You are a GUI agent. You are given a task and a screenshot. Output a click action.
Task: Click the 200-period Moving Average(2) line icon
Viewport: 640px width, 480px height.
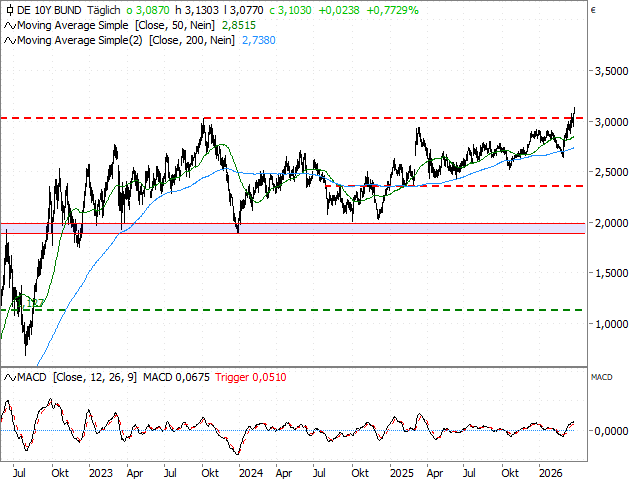tap(9, 40)
